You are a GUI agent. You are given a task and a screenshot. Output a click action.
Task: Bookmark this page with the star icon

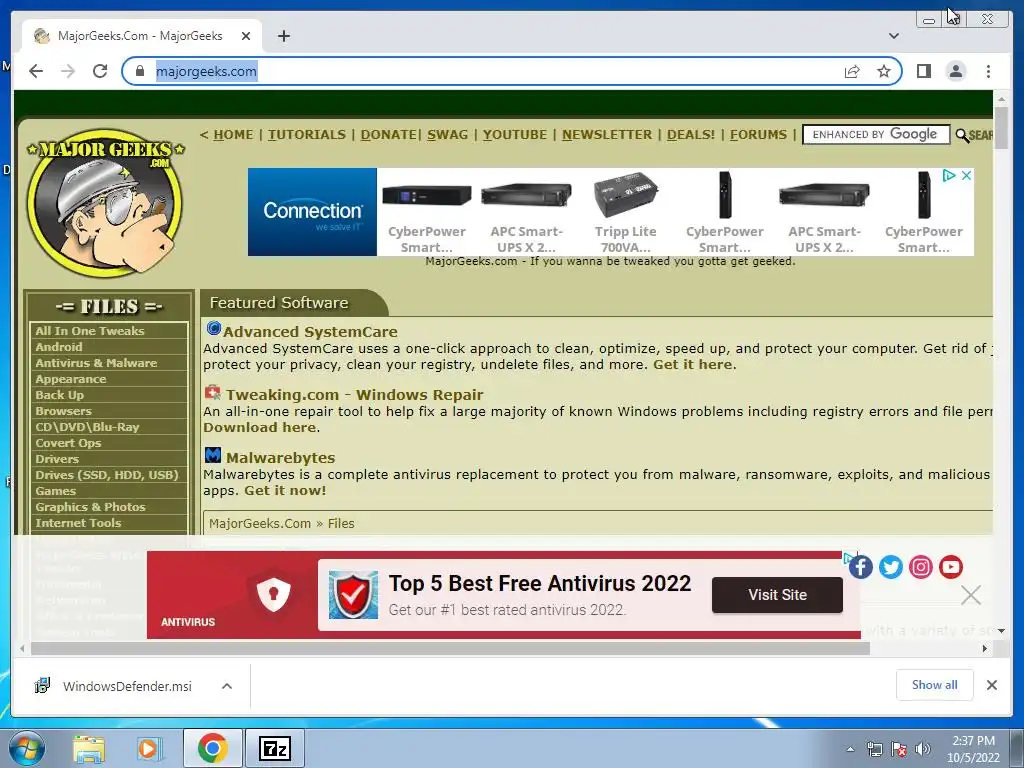click(x=884, y=71)
